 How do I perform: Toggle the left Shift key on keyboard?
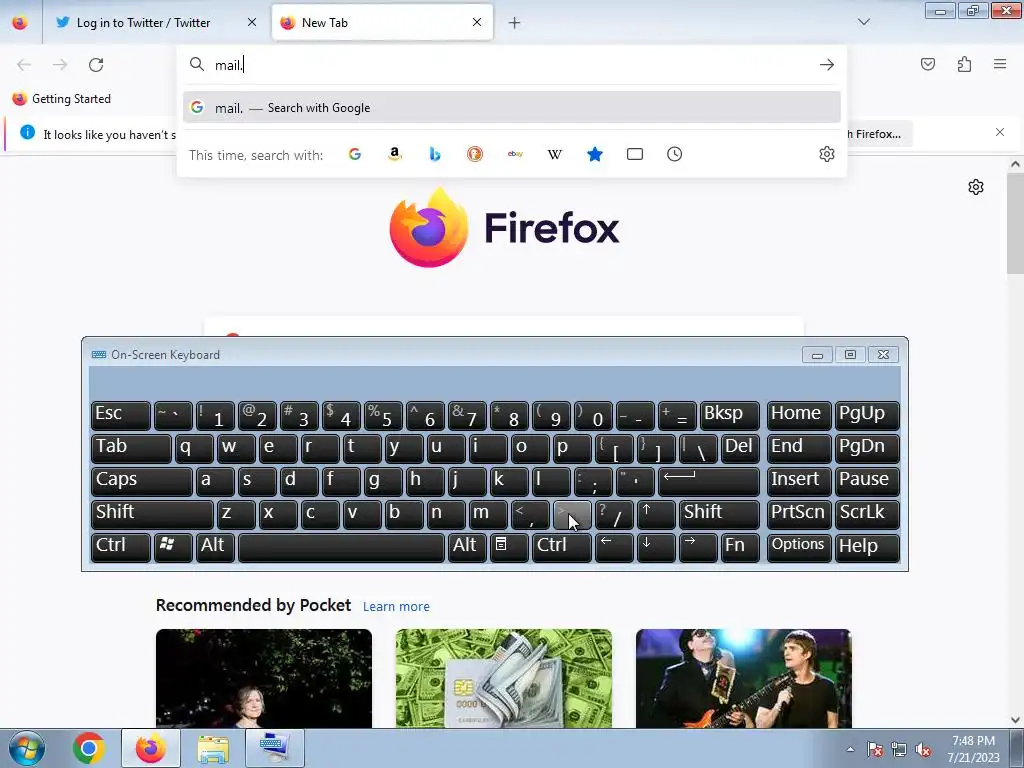click(152, 514)
